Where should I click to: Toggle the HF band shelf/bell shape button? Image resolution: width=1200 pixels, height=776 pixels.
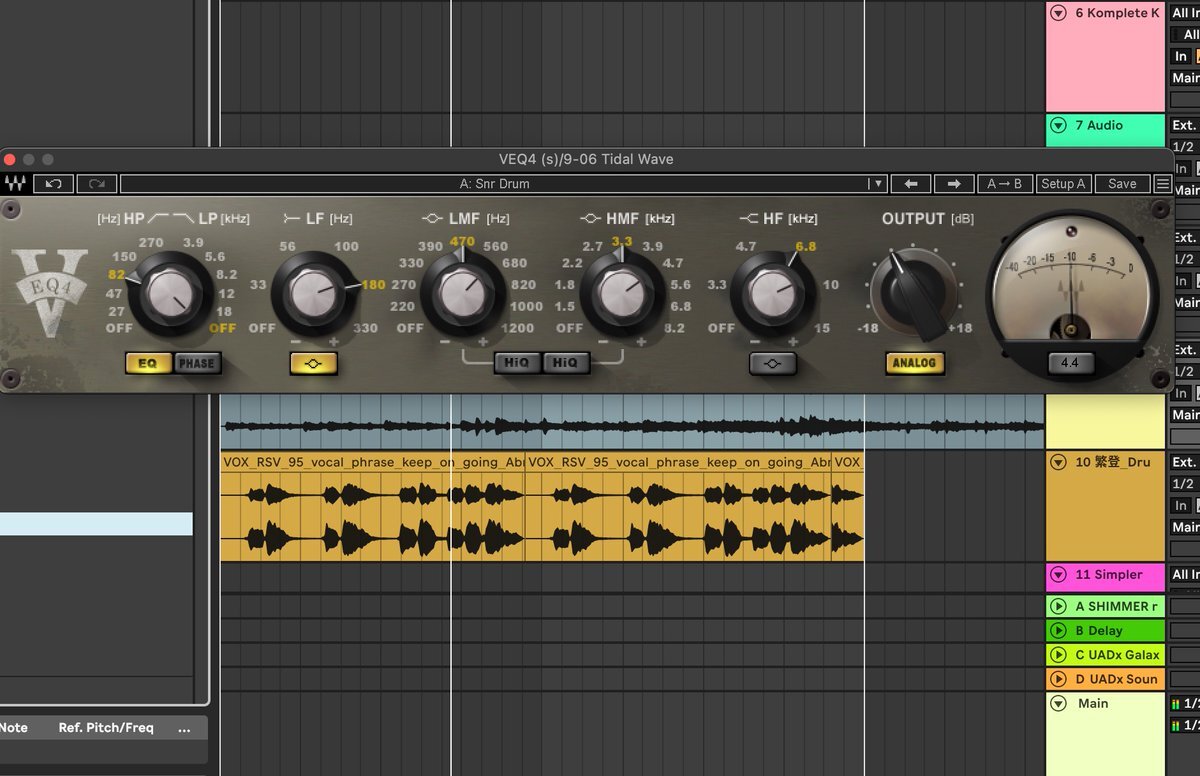(773, 363)
